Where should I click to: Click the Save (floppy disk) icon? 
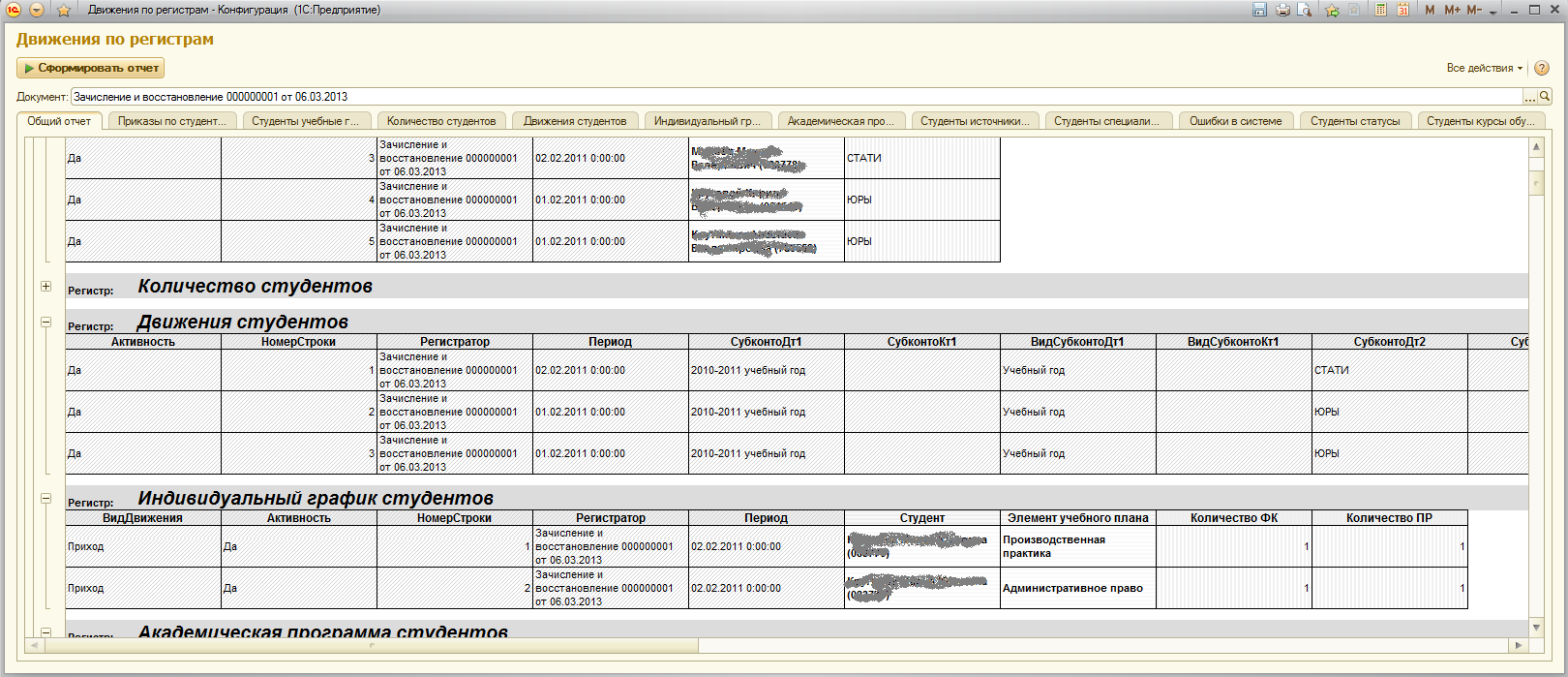[1259, 10]
